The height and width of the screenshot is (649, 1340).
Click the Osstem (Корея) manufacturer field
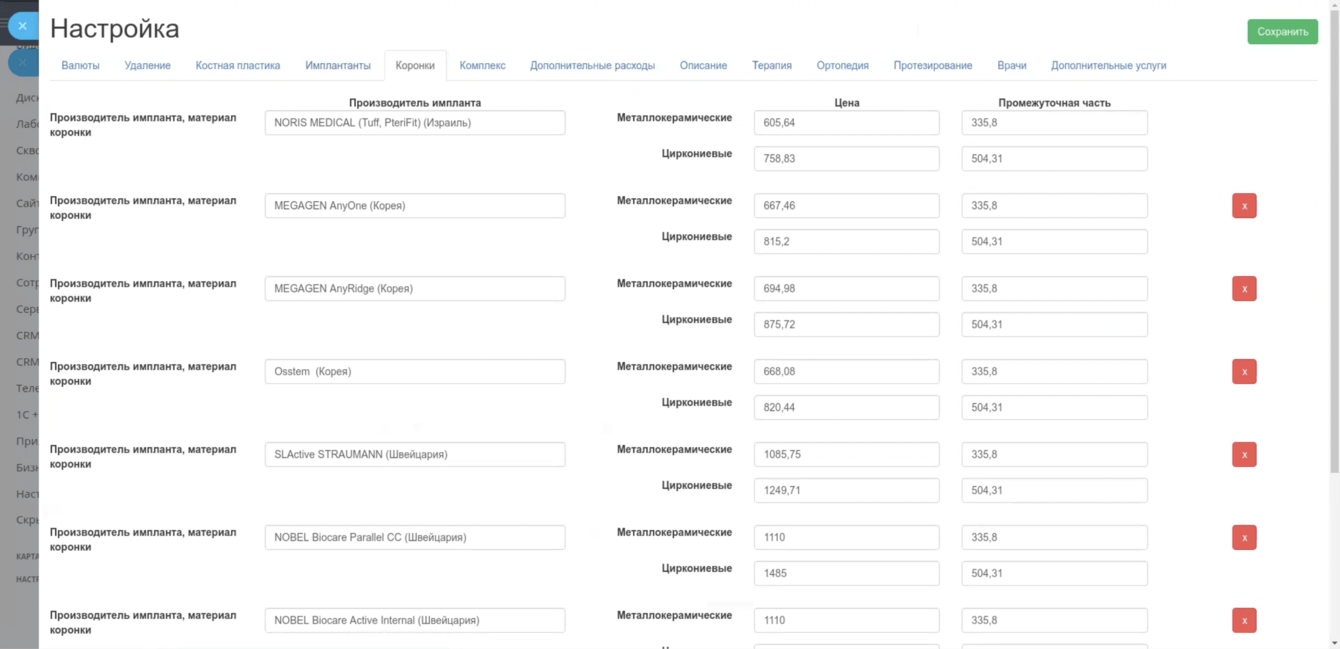click(415, 372)
